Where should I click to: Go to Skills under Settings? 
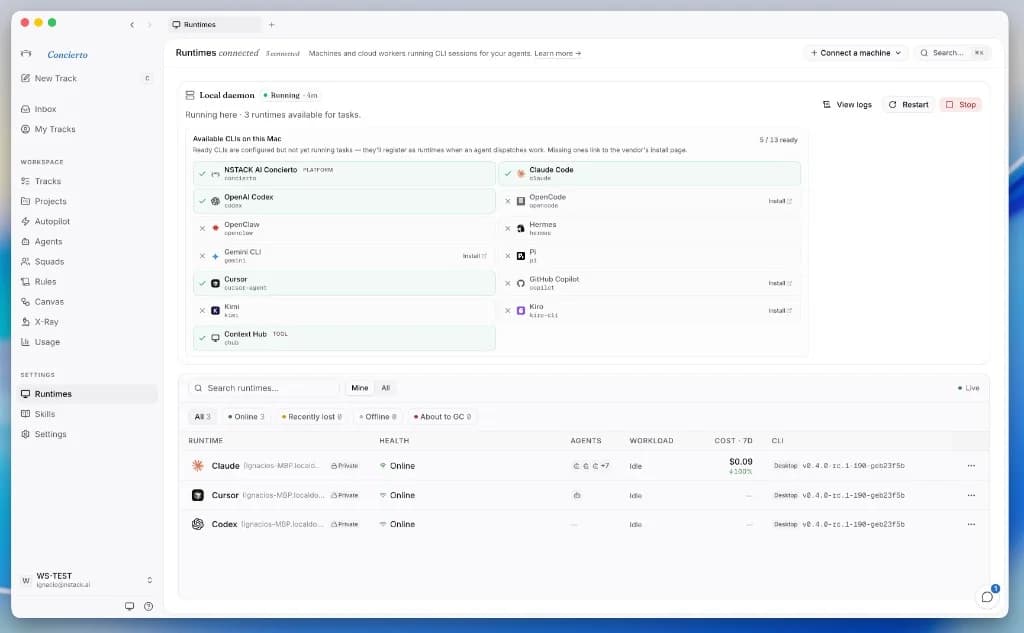pos(44,414)
